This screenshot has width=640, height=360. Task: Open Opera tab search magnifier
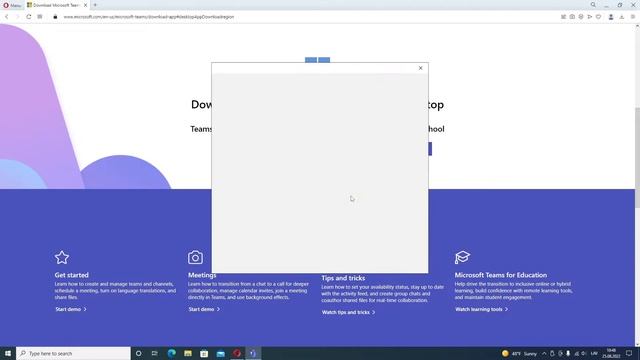tap(593, 5)
